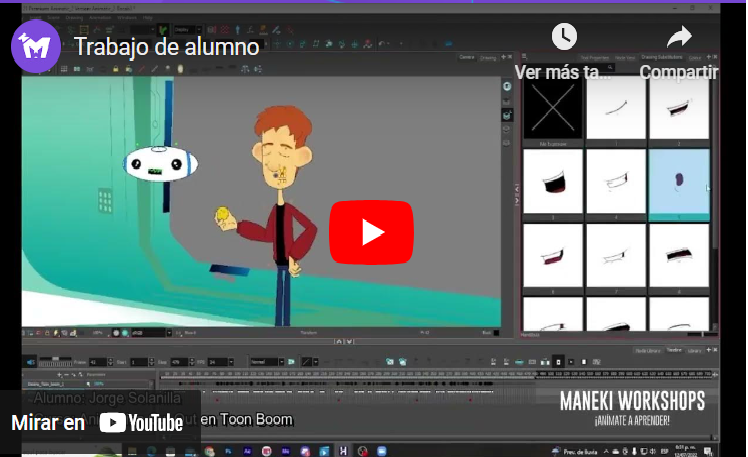
Task: Click the red diagonal line tool icon
Action: pyautogui.click(x=142, y=69)
